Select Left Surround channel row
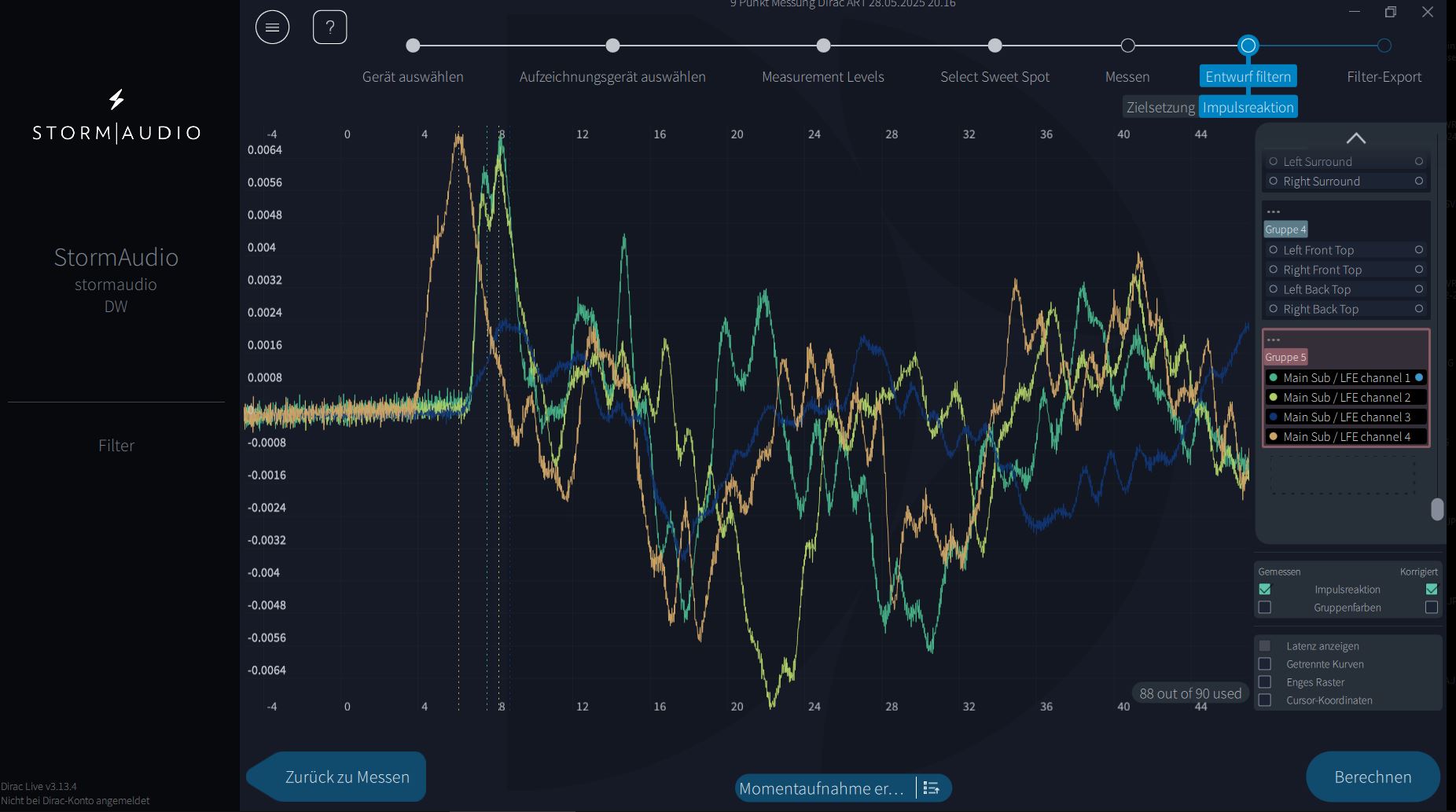Image resolution: width=1456 pixels, height=812 pixels. (1346, 161)
